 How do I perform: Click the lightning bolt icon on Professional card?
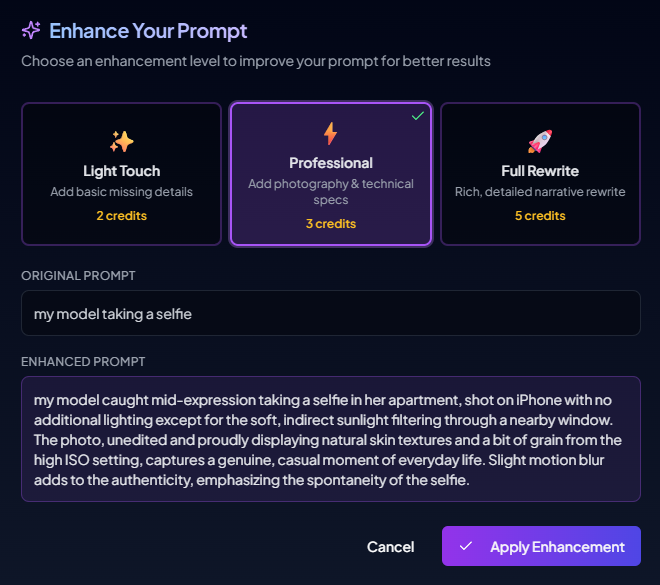331,133
